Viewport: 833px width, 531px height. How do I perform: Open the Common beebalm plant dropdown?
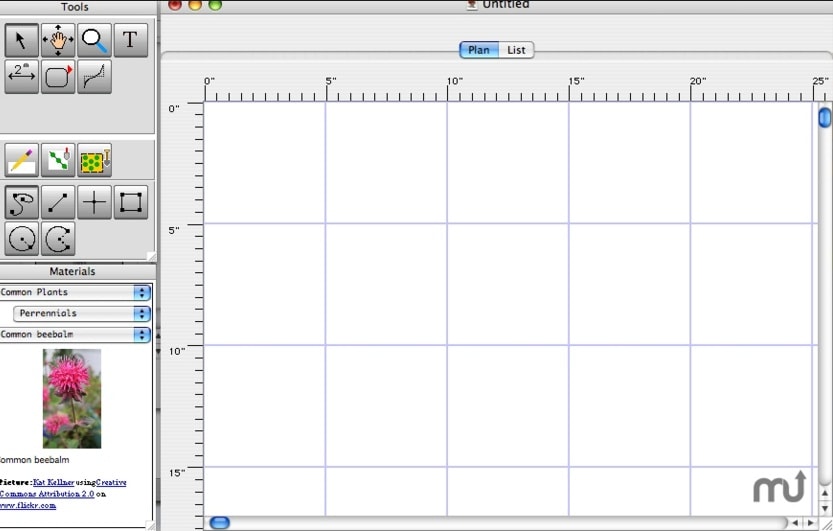(75, 335)
